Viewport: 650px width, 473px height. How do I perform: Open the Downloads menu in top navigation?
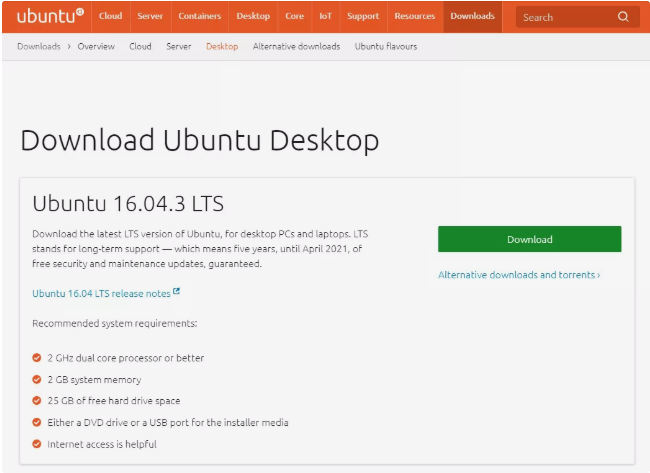[473, 16]
